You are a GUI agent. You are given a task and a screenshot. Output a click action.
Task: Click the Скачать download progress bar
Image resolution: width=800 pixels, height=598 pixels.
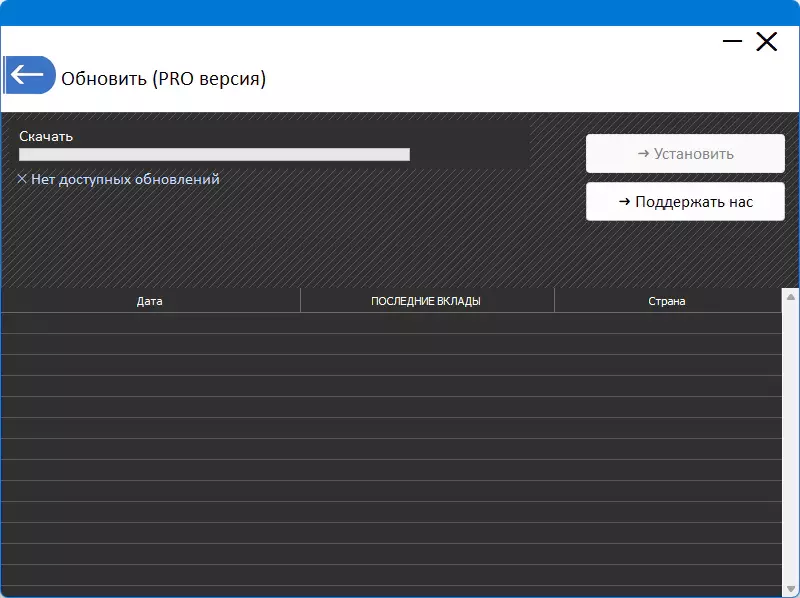pyautogui.click(x=214, y=155)
